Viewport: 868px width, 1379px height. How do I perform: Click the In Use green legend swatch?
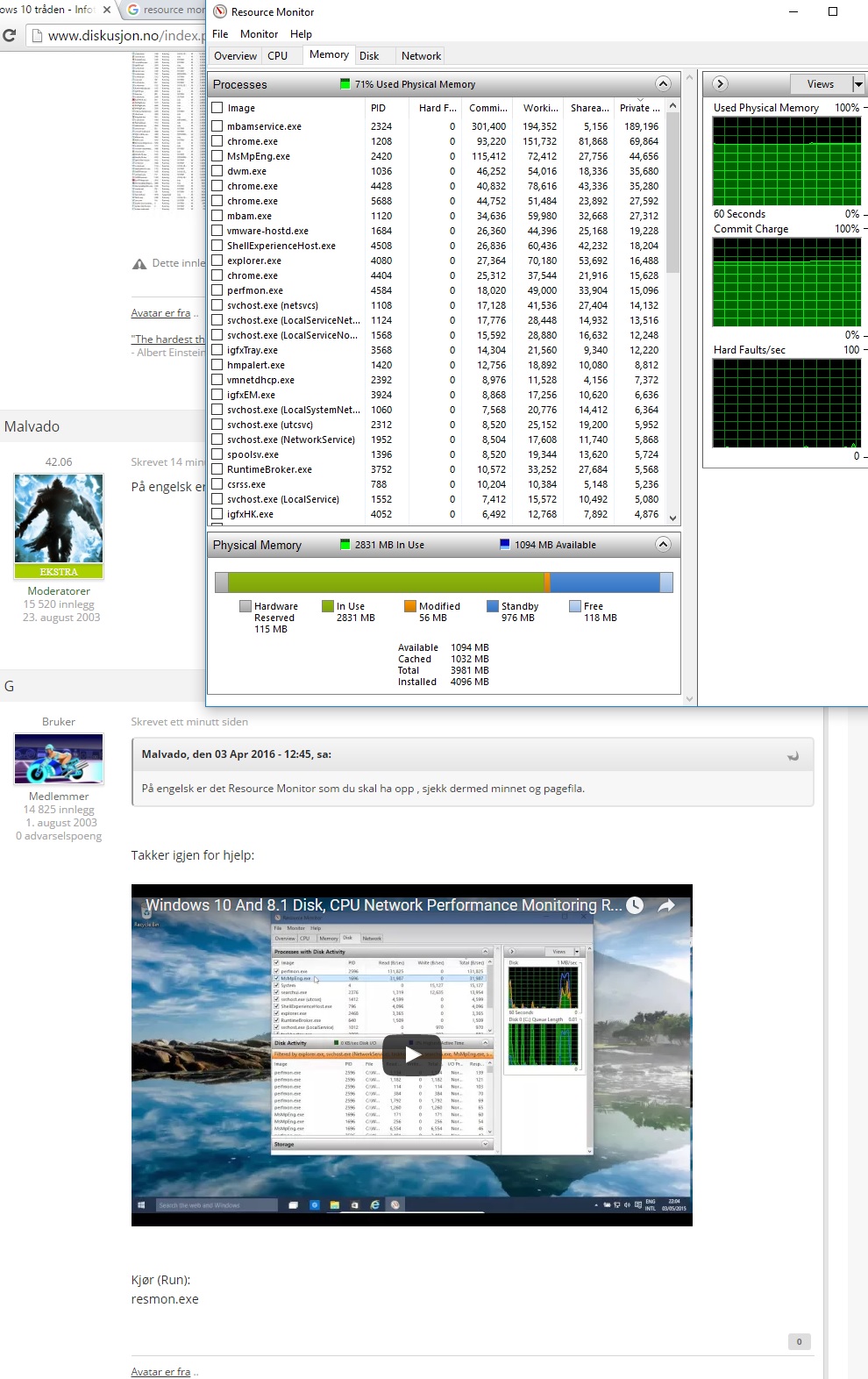(328, 606)
